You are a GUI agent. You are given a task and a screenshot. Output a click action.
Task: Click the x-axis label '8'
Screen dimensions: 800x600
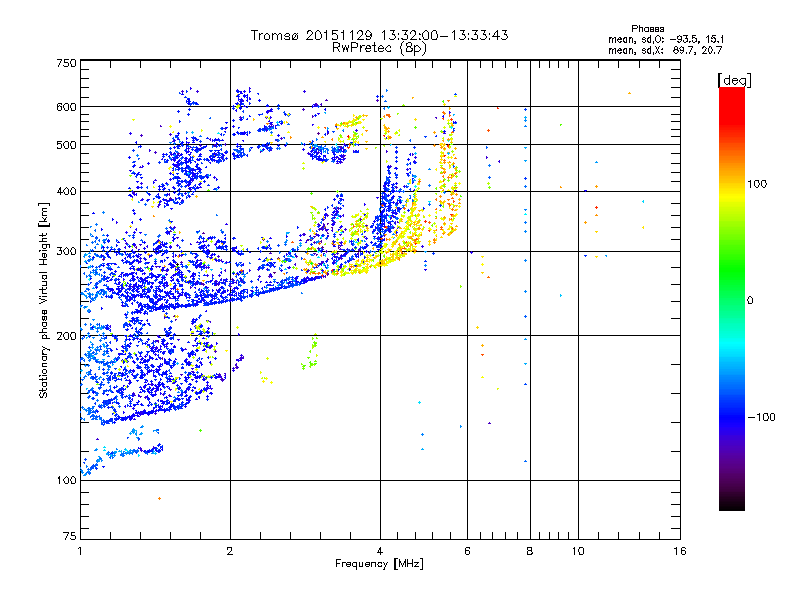click(x=530, y=551)
